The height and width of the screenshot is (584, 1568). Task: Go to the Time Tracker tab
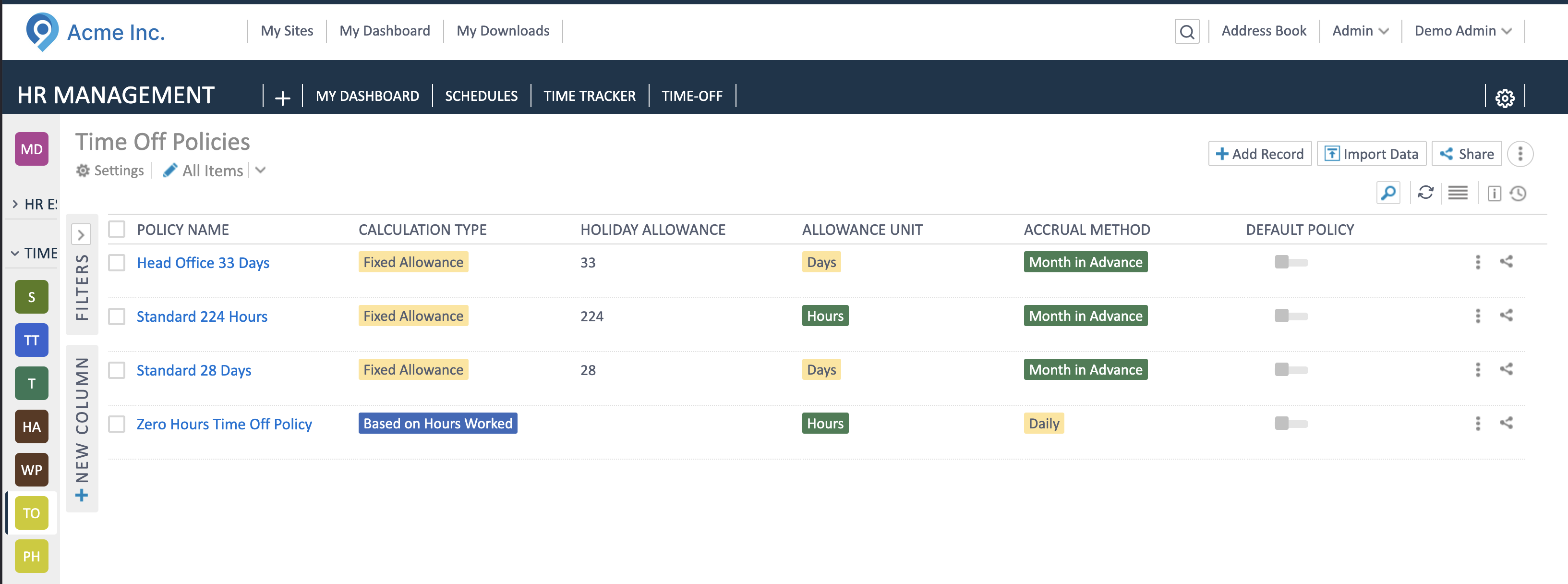589,96
